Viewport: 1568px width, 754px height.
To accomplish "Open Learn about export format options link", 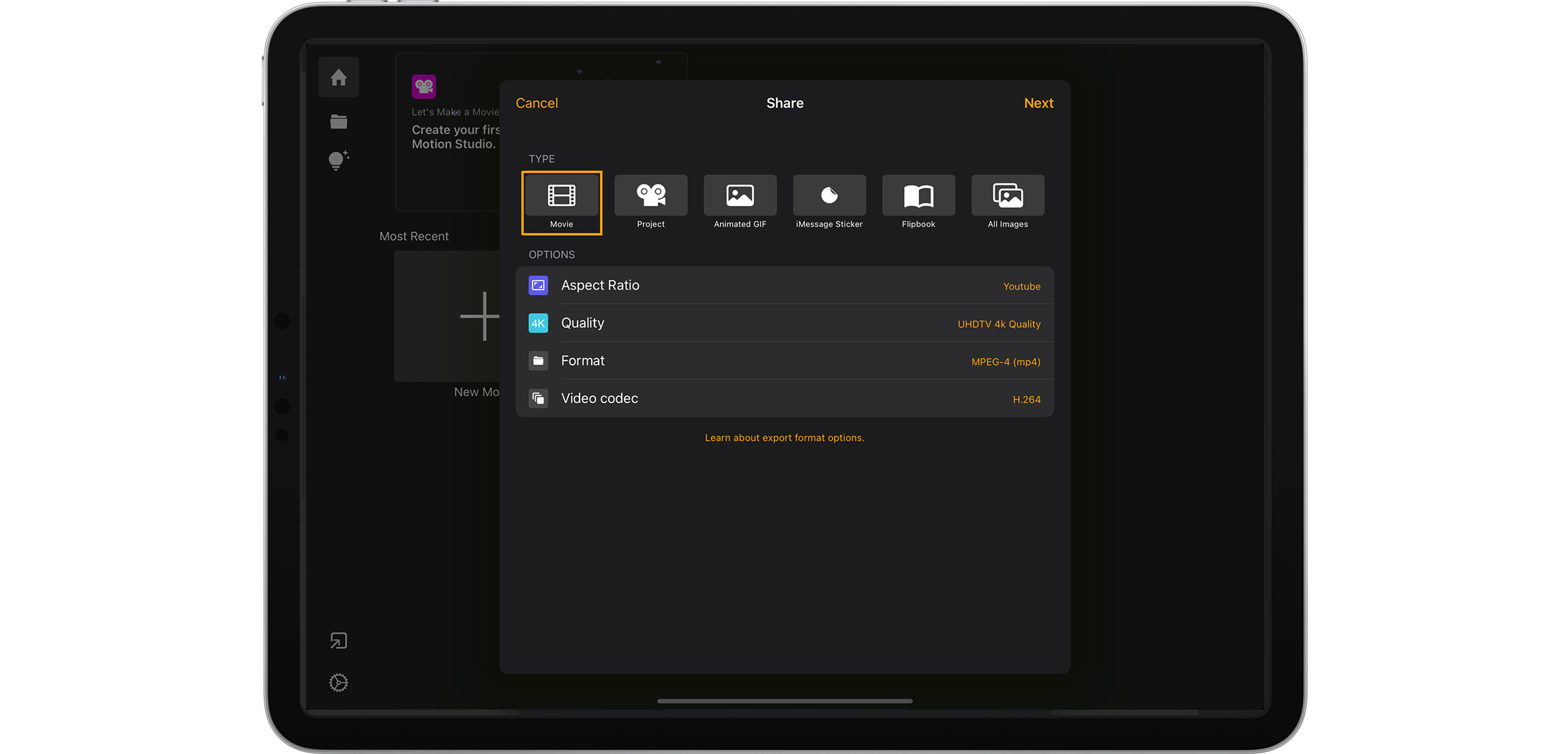I will click(784, 438).
